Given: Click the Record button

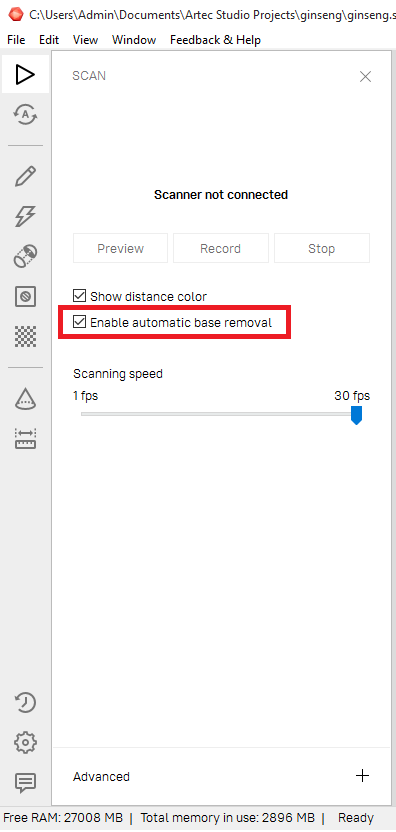Looking at the screenshot, I should point(220,248).
